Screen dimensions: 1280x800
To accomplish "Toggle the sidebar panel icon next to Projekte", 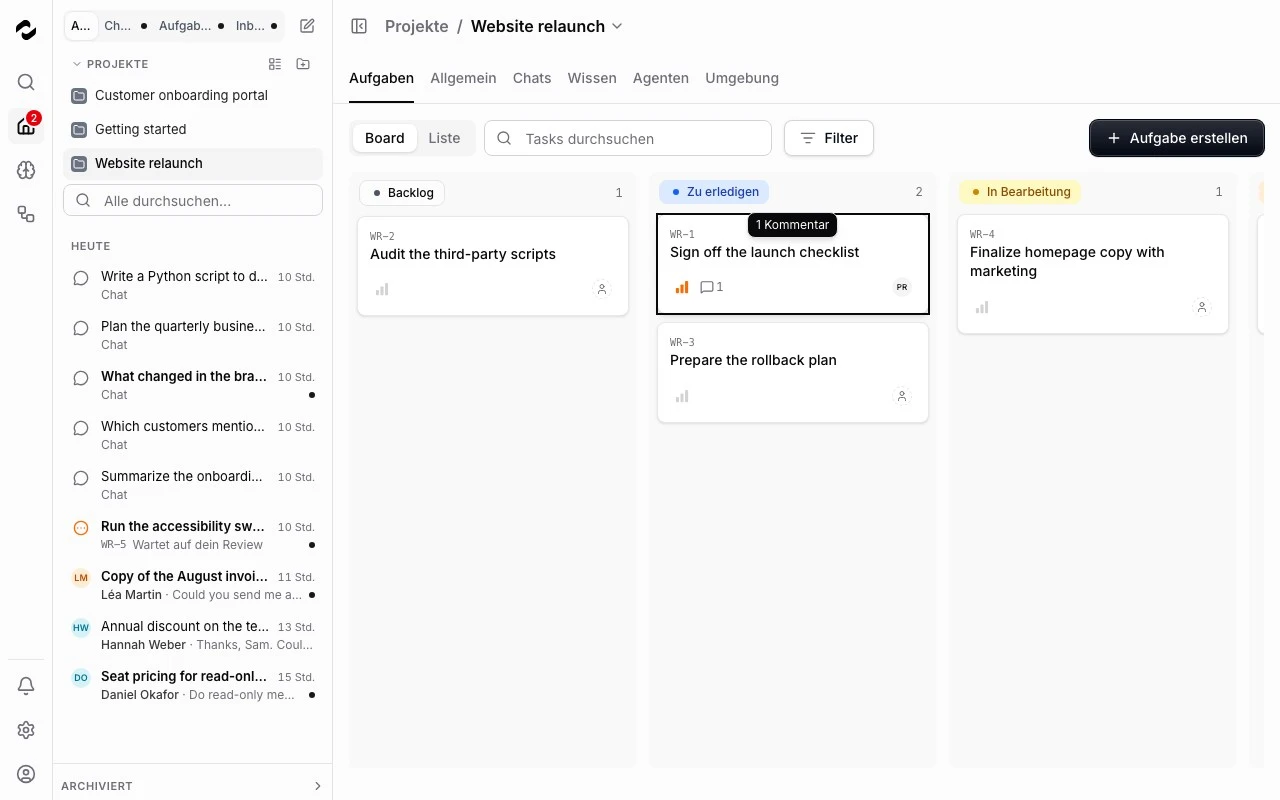I will [359, 26].
